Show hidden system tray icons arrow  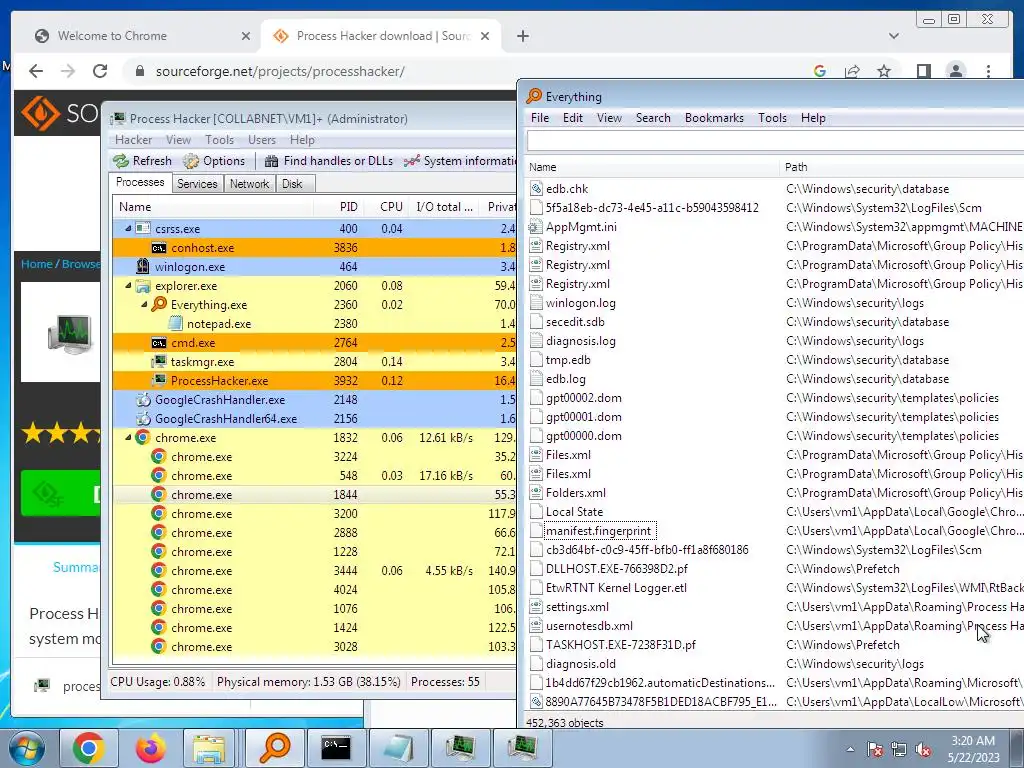[x=850, y=749]
